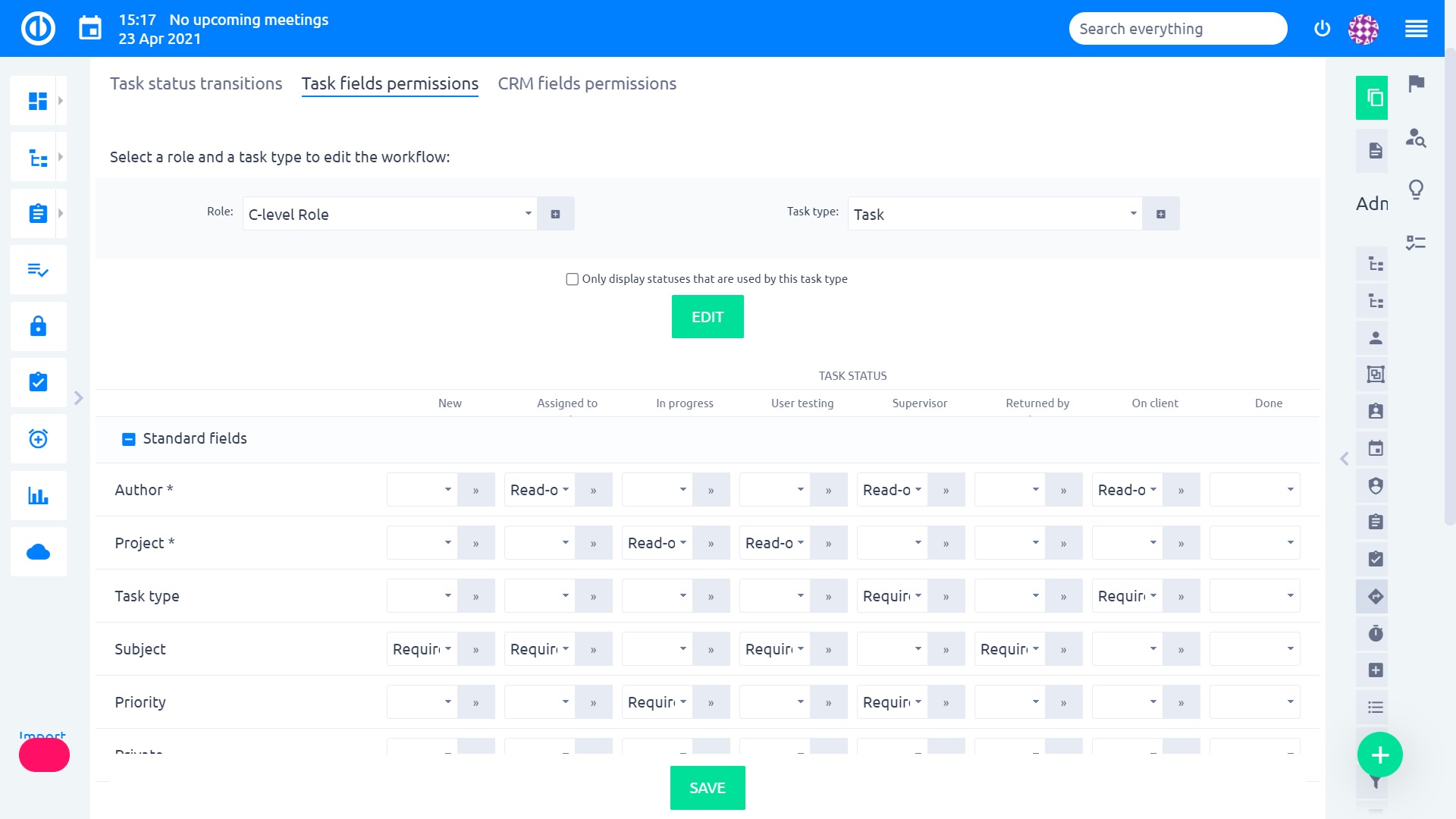Click the lock/security icon in sidebar

[x=38, y=326]
